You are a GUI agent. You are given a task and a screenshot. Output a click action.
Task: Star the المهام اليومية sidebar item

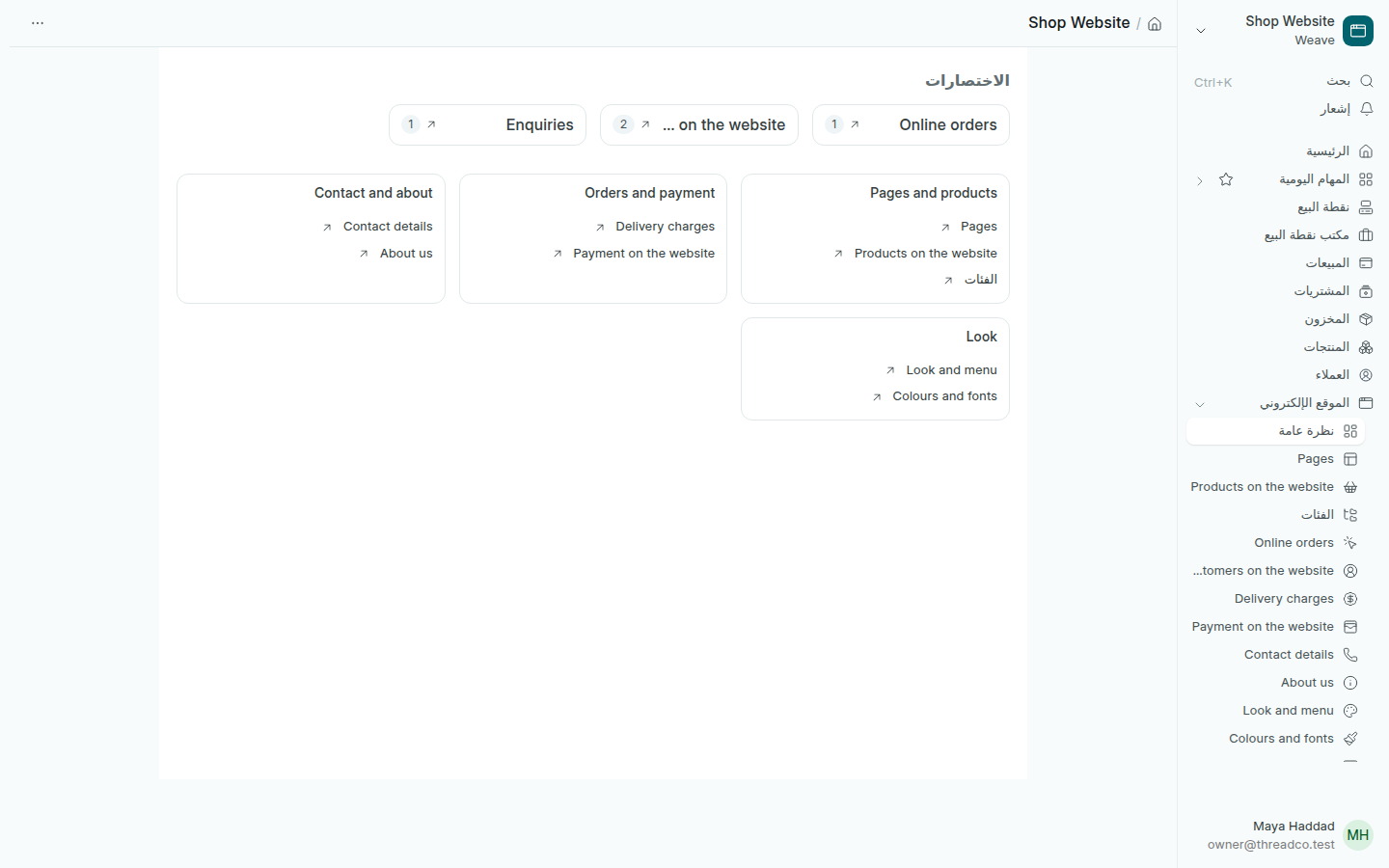pyautogui.click(x=1226, y=179)
